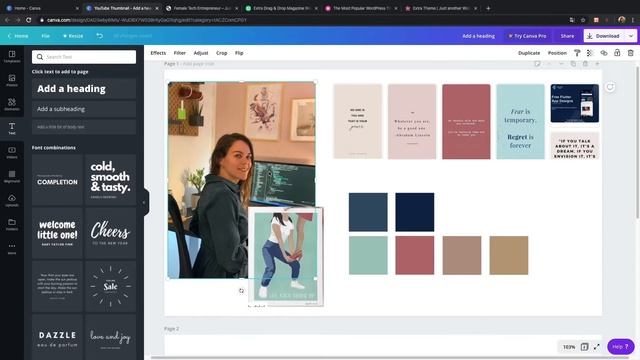Click the Download button
The width and height of the screenshot is (640, 360).
[x=604, y=36]
